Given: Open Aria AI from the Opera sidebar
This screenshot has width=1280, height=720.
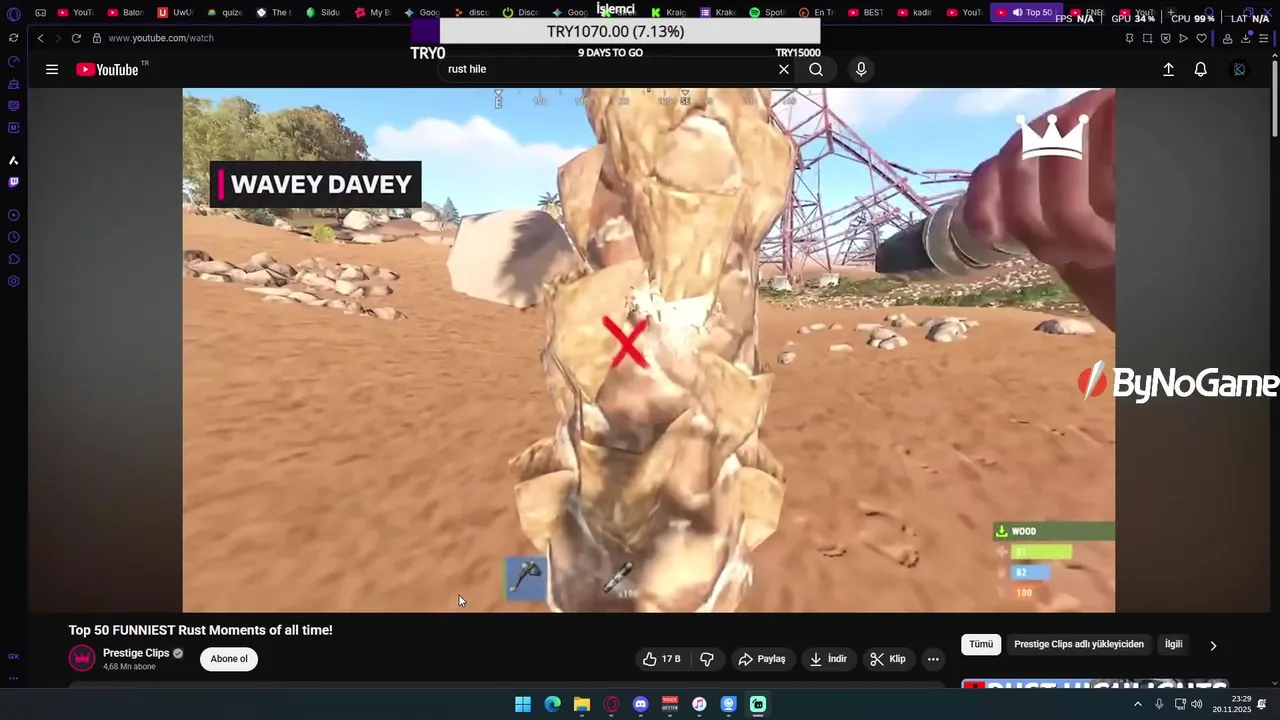Looking at the screenshot, I should click(x=13, y=160).
